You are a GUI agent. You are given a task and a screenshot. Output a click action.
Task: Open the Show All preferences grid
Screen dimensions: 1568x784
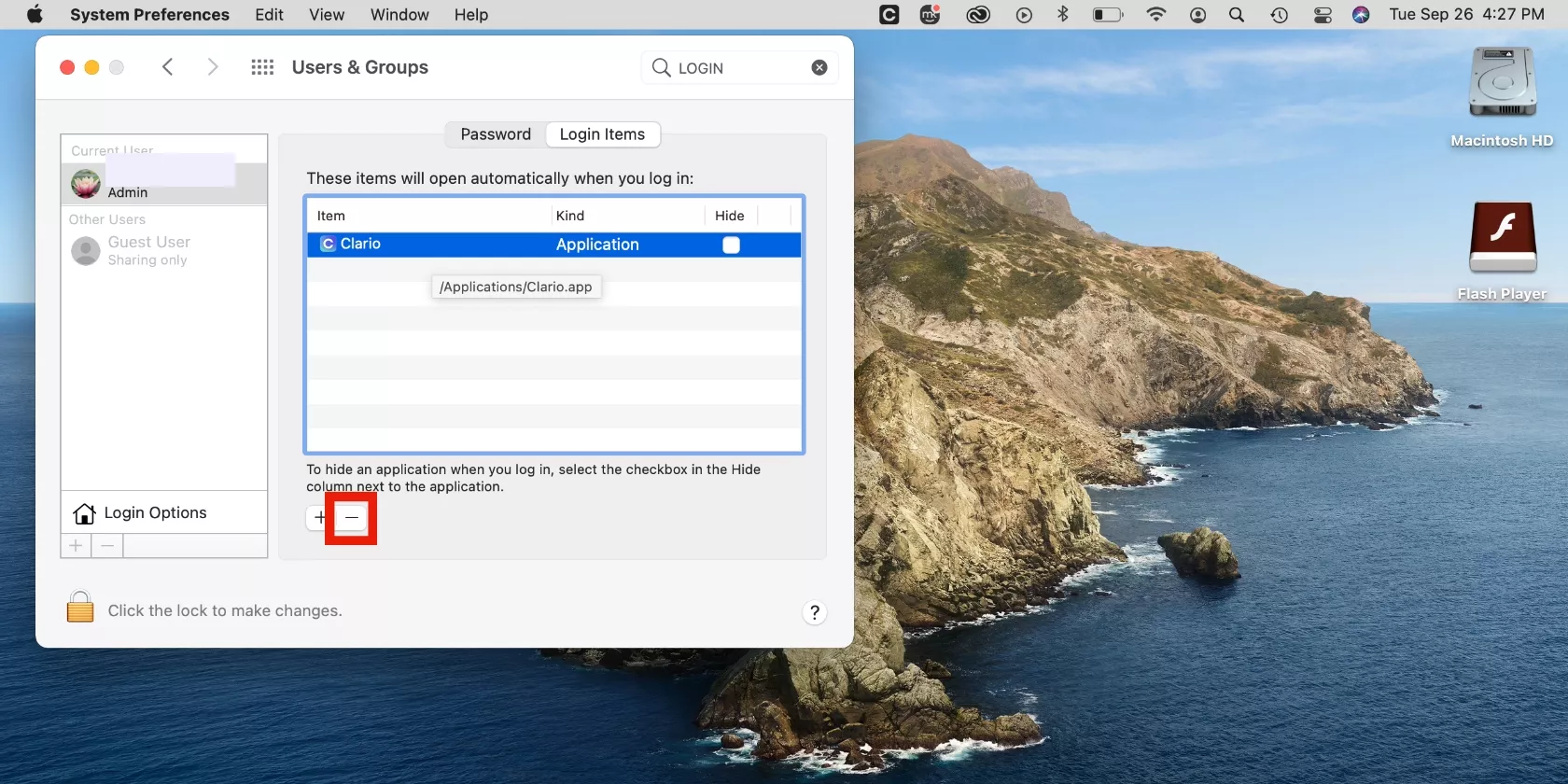tap(262, 67)
